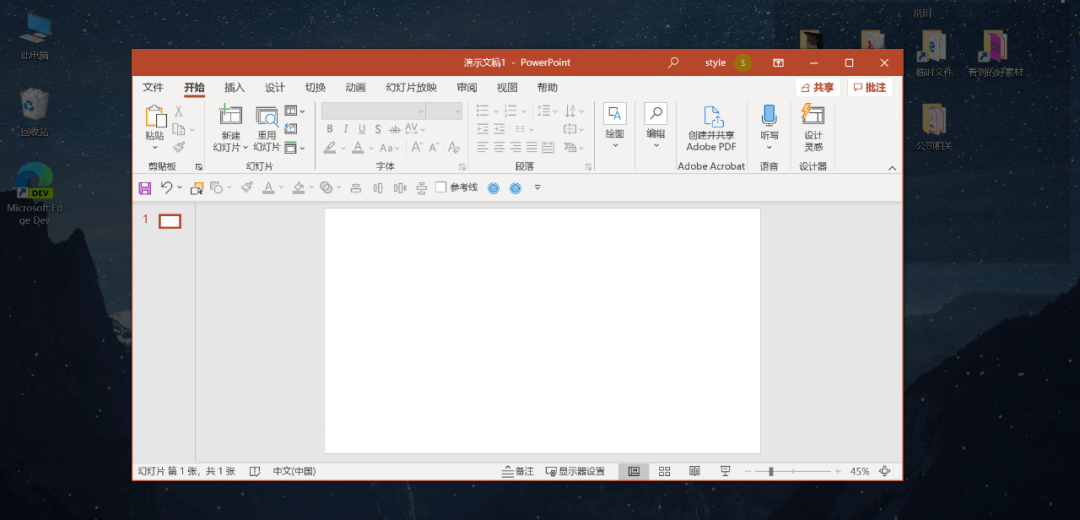Apply Italic formatting
The image size is (1080, 520).
click(x=346, y=129)
